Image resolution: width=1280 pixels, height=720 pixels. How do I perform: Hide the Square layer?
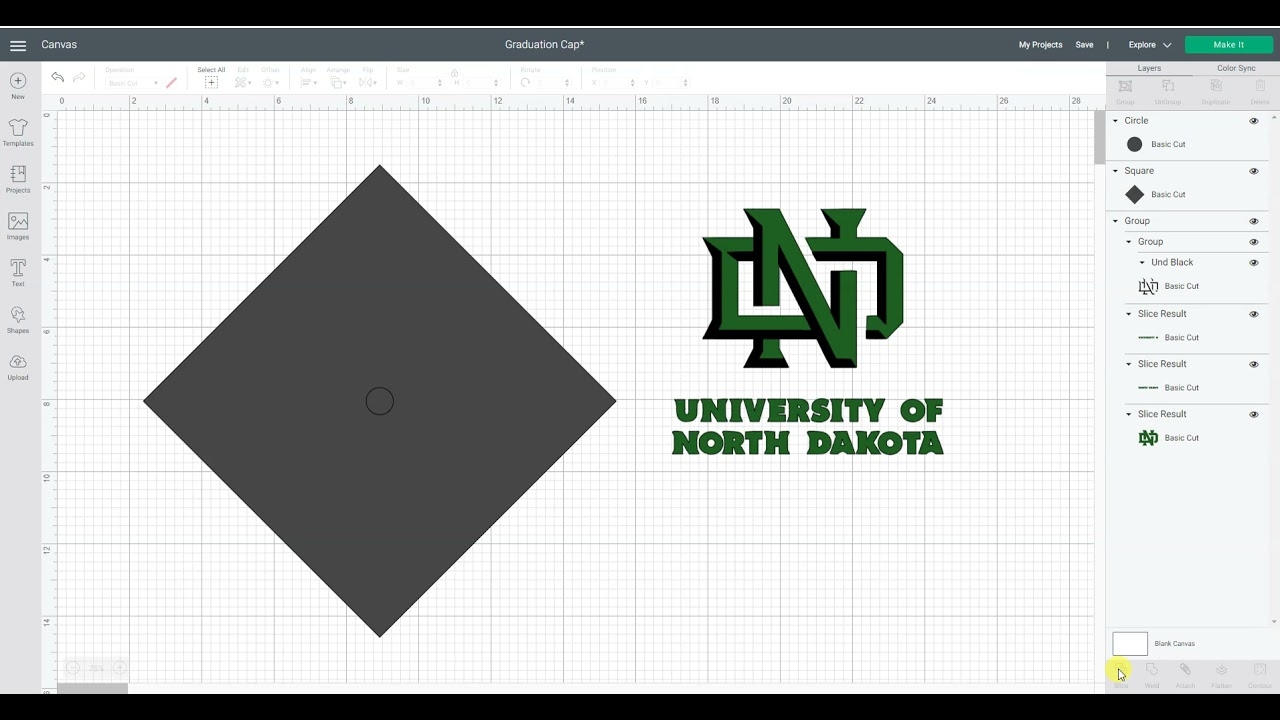point(1254,171)
